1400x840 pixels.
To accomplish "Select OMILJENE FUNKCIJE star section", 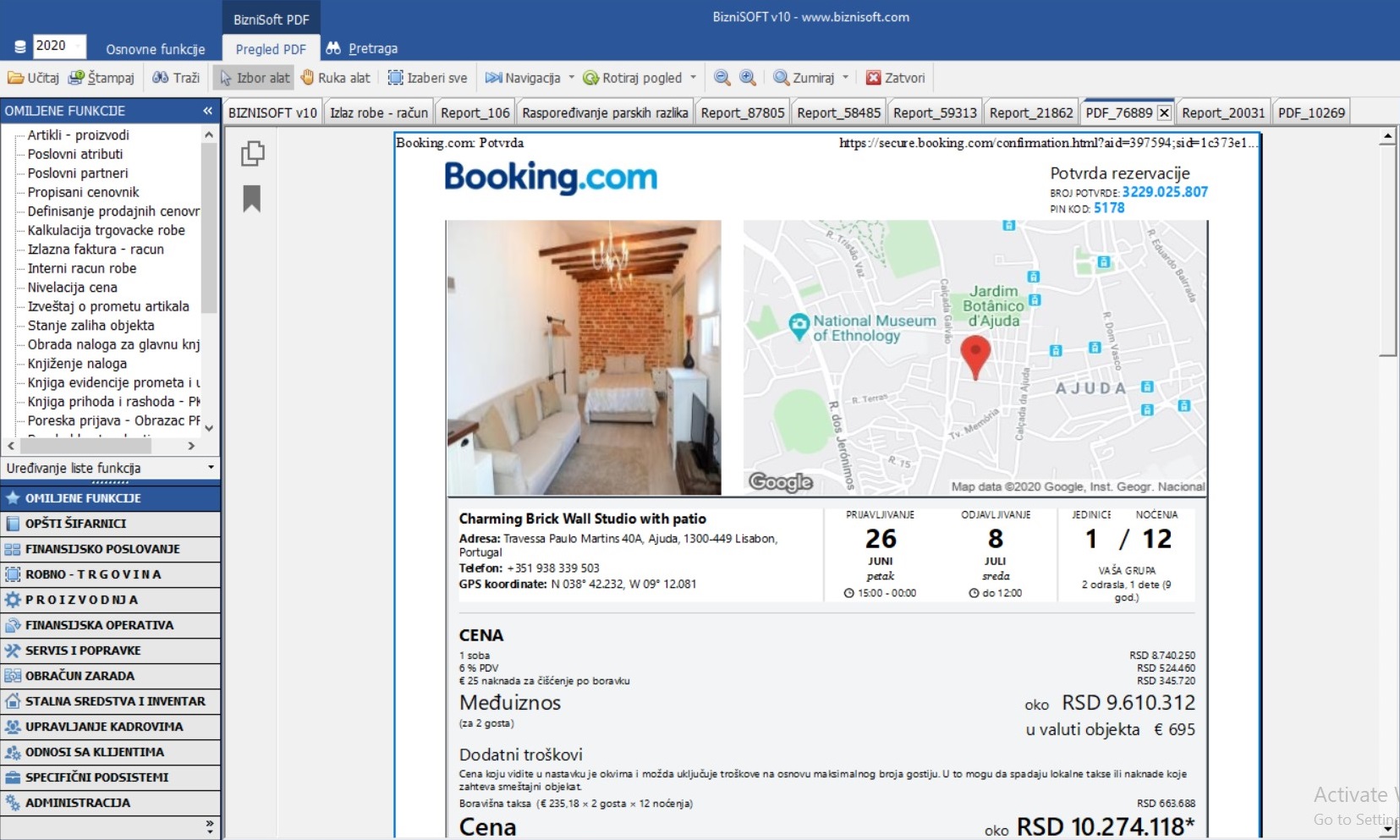I will (110, 498).
